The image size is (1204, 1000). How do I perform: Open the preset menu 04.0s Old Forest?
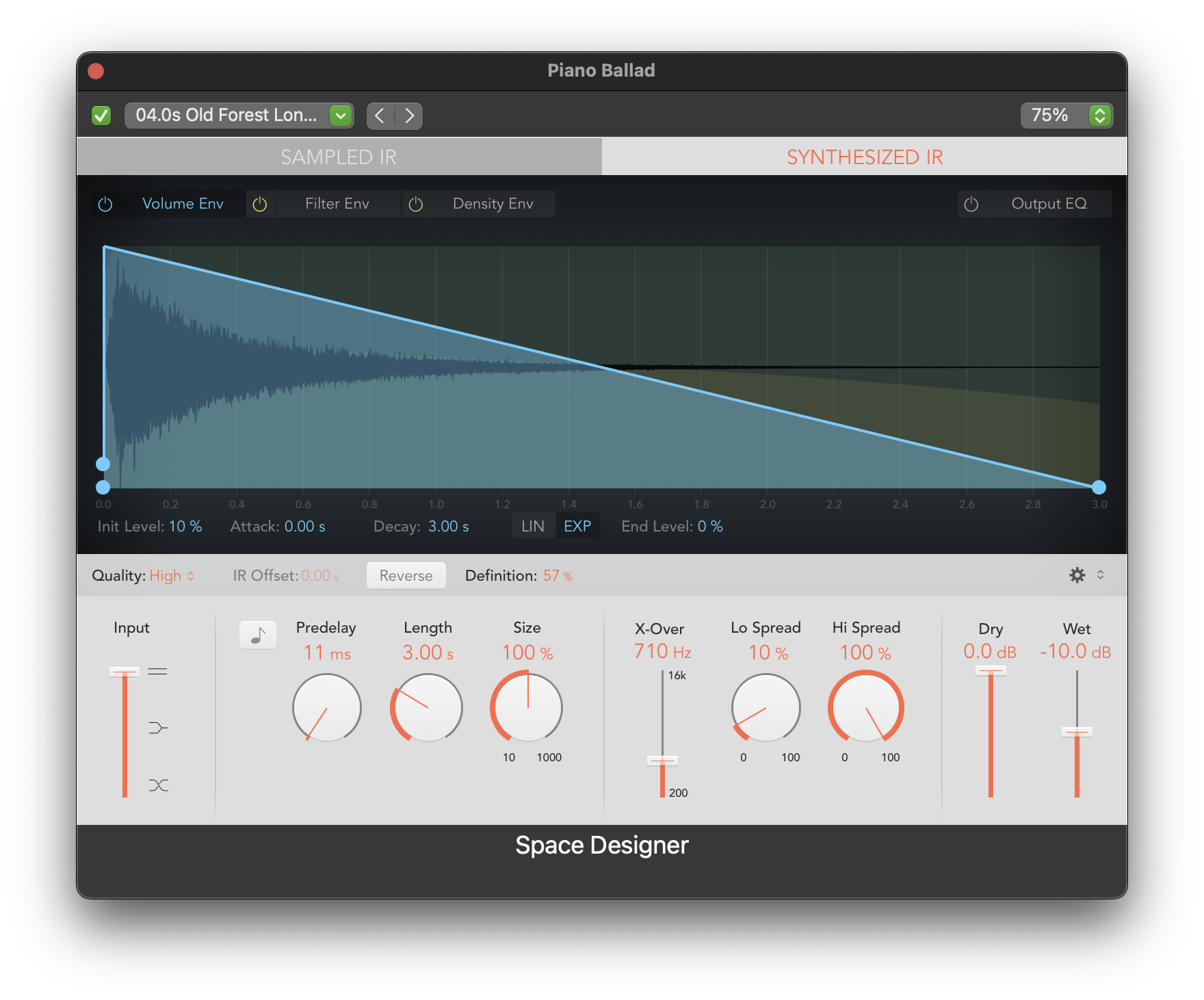coord(239,116)
